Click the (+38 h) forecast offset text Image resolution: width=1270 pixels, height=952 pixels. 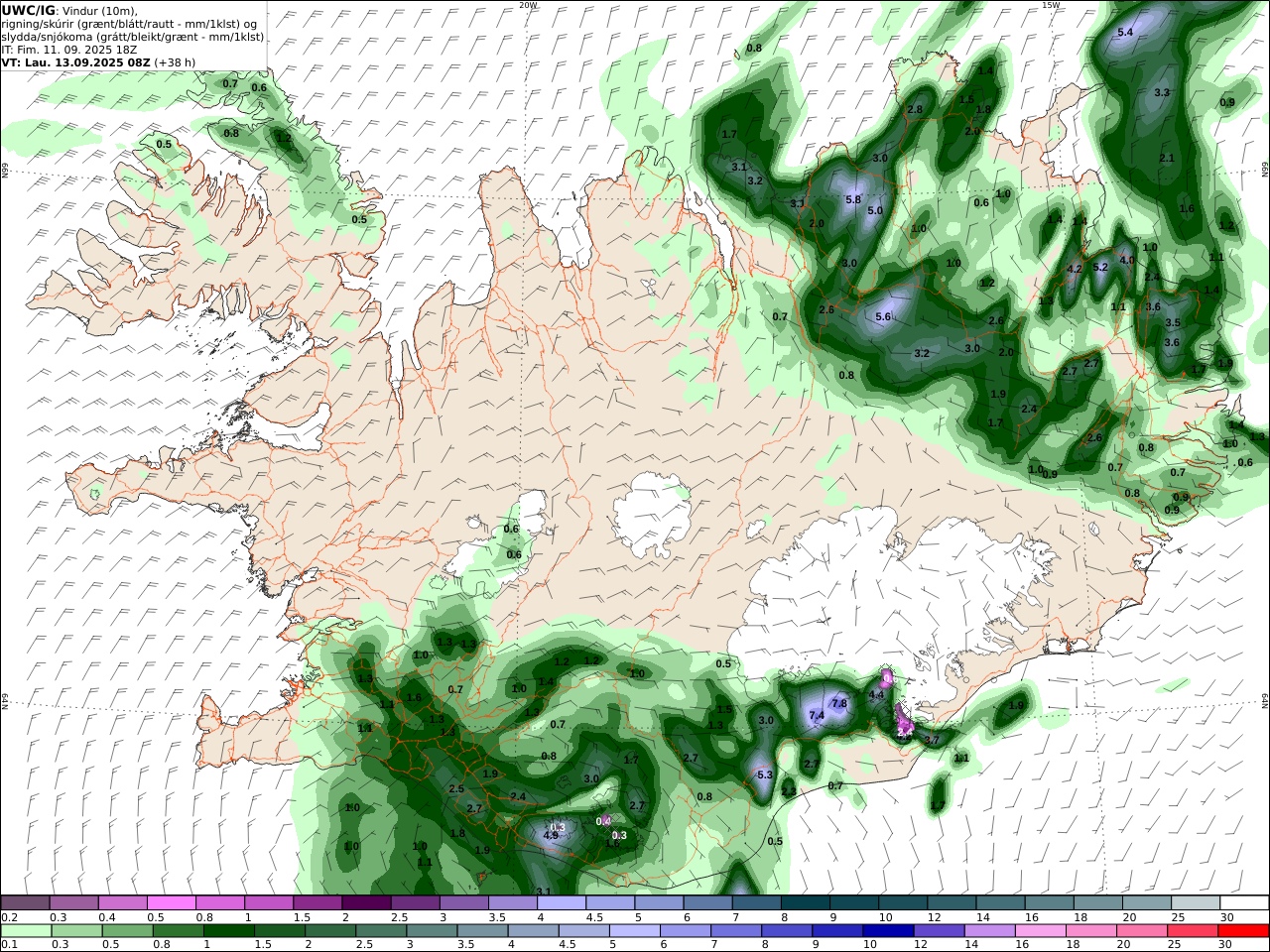[x=175, y=62]
